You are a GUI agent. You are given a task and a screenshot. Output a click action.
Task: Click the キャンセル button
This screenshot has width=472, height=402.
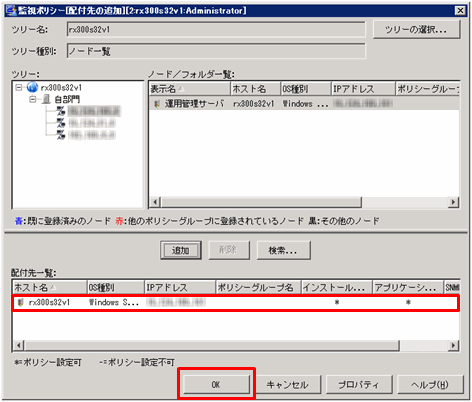point(287,385)
